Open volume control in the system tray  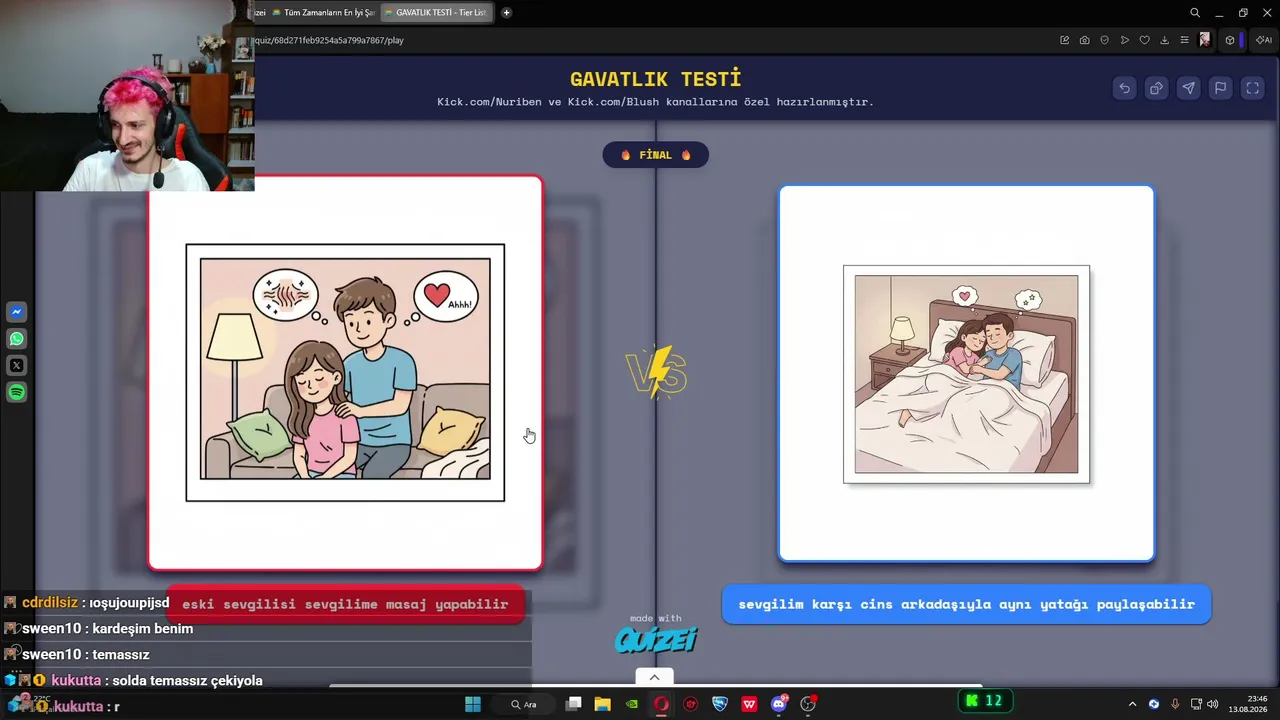click(x=1213, y=704)
